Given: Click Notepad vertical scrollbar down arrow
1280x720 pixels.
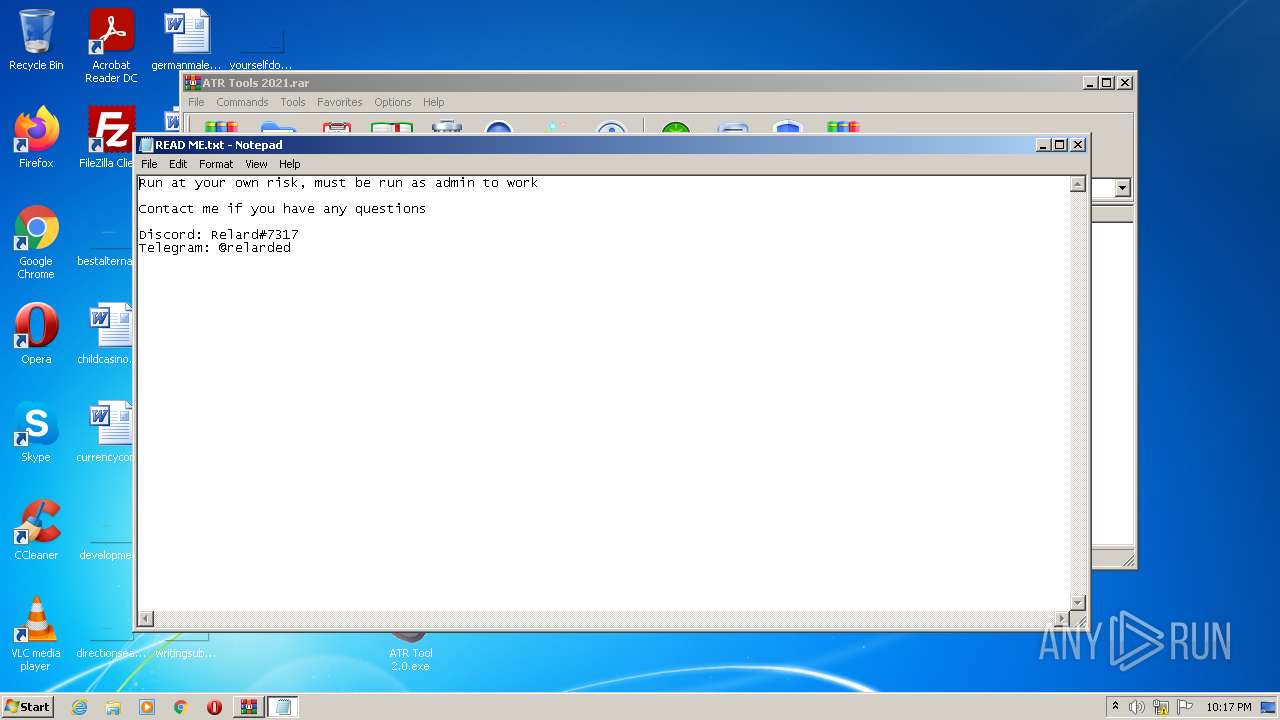Looking at the screenshot, I should pos(1077,602).
